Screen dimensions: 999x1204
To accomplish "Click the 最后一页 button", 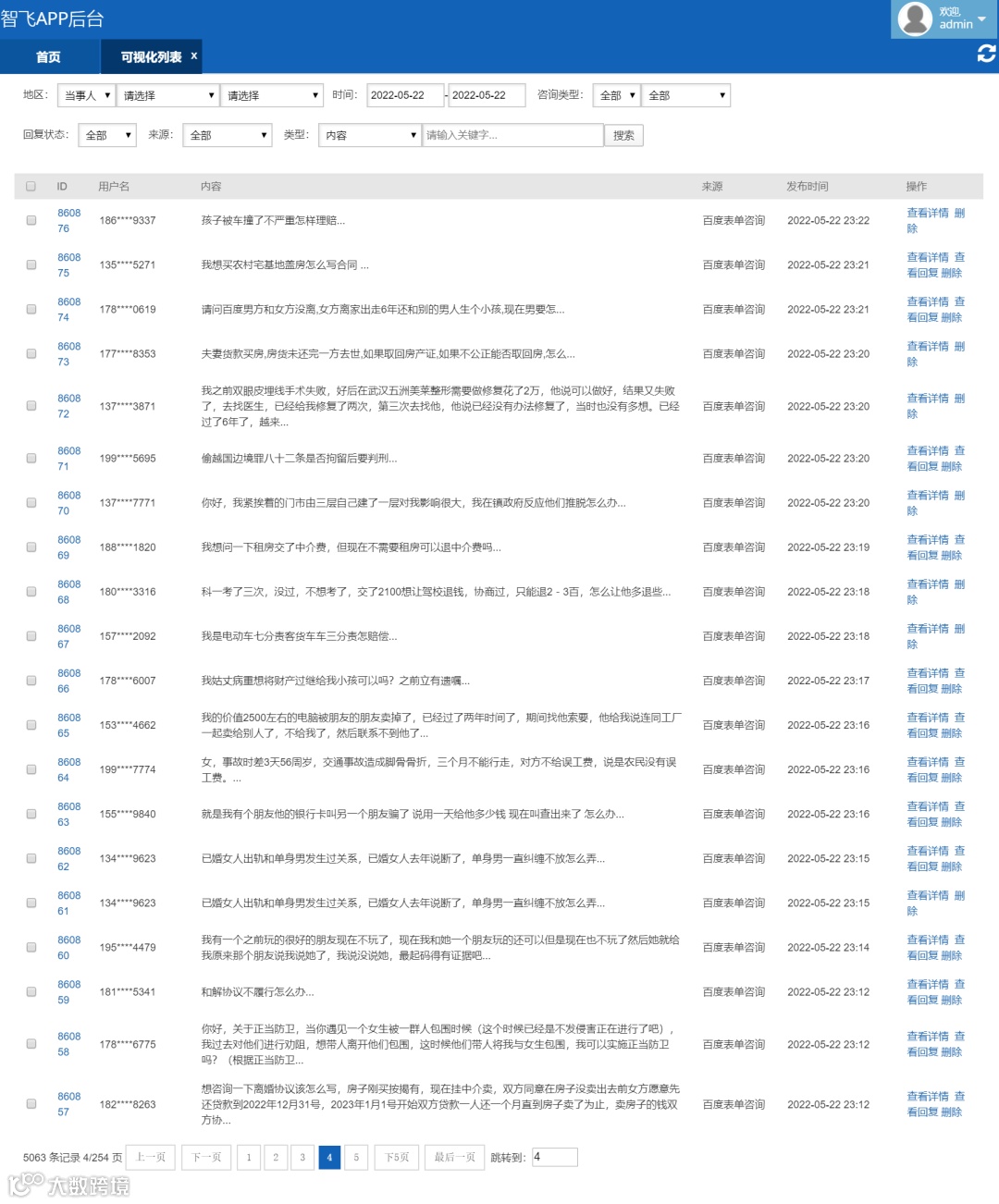I will (455, 1157).
